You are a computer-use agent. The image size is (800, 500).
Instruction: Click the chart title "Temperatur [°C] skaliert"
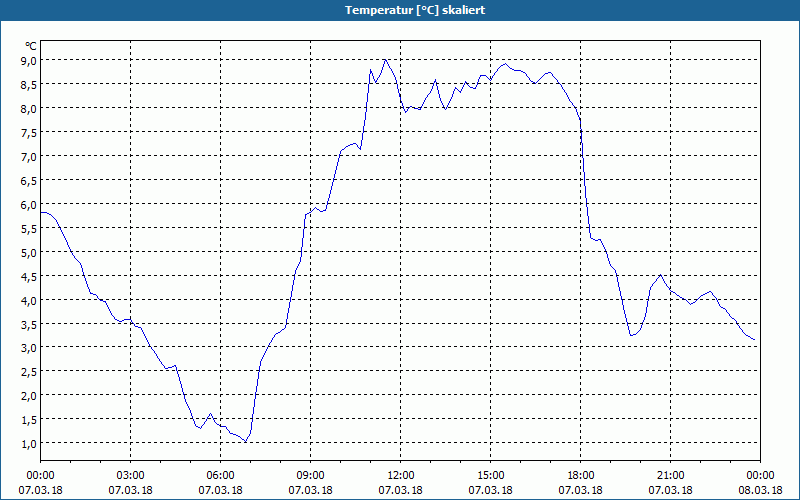tap(415, 10)
